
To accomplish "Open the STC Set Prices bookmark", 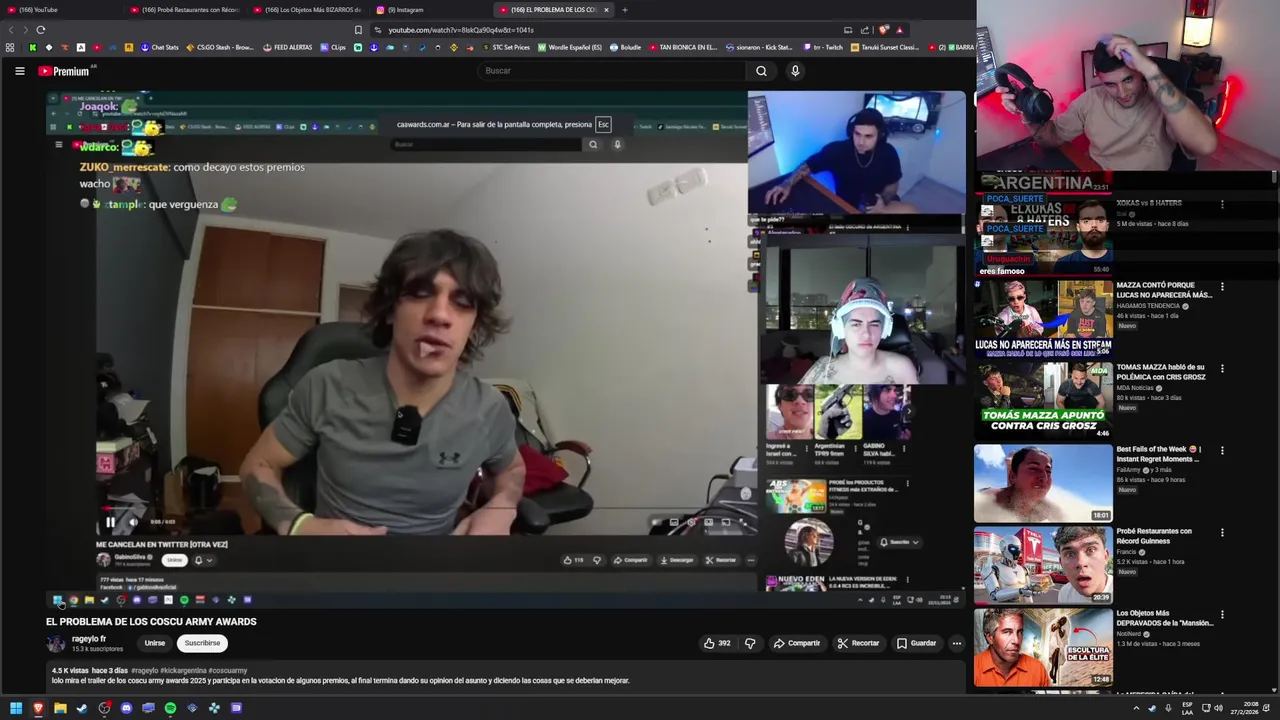I will [506, 47].
